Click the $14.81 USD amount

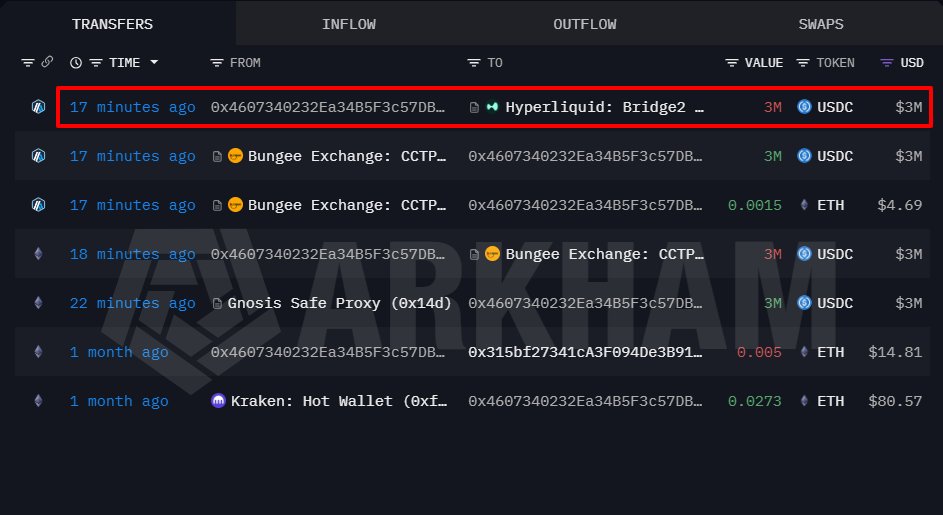coord(895,352)
